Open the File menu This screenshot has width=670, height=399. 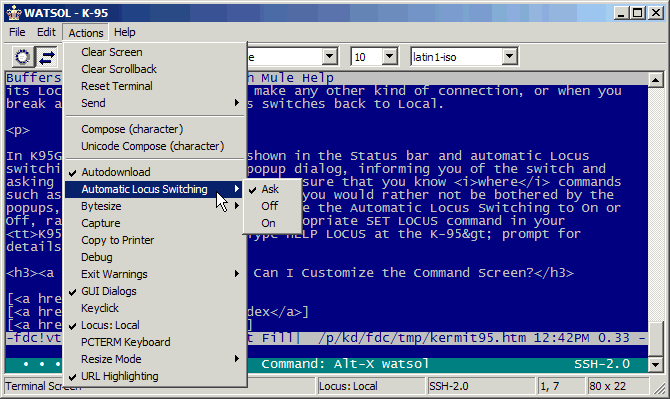click(x=17, y=32)
